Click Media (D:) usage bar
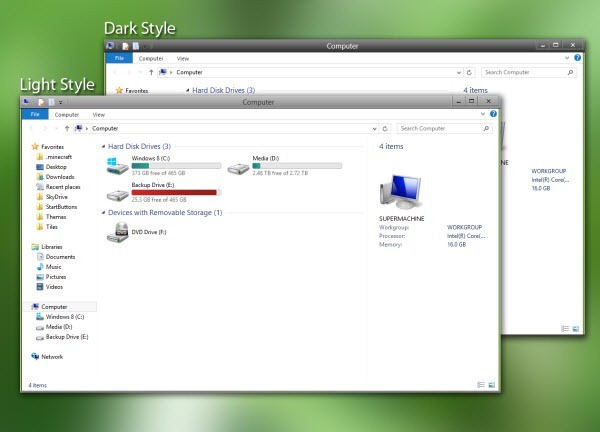 (x=297, y=166)
